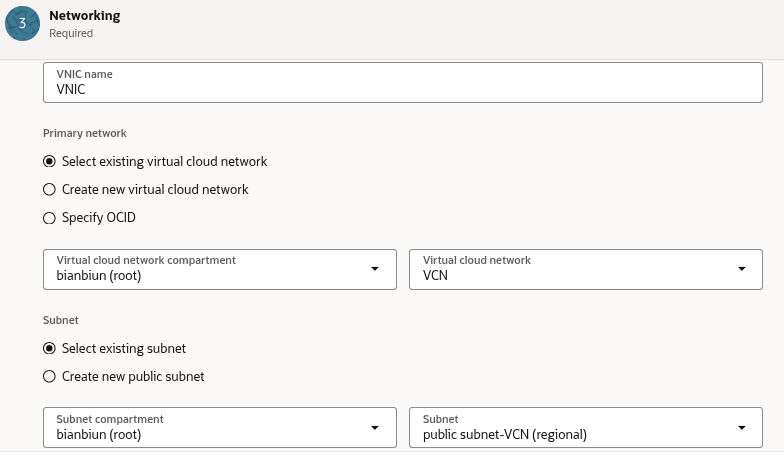Click the arrow icon beside public subnet-VCN (regional)
Image resolution: width=784 pixels, height=458 pixels.
pos(742,427)
